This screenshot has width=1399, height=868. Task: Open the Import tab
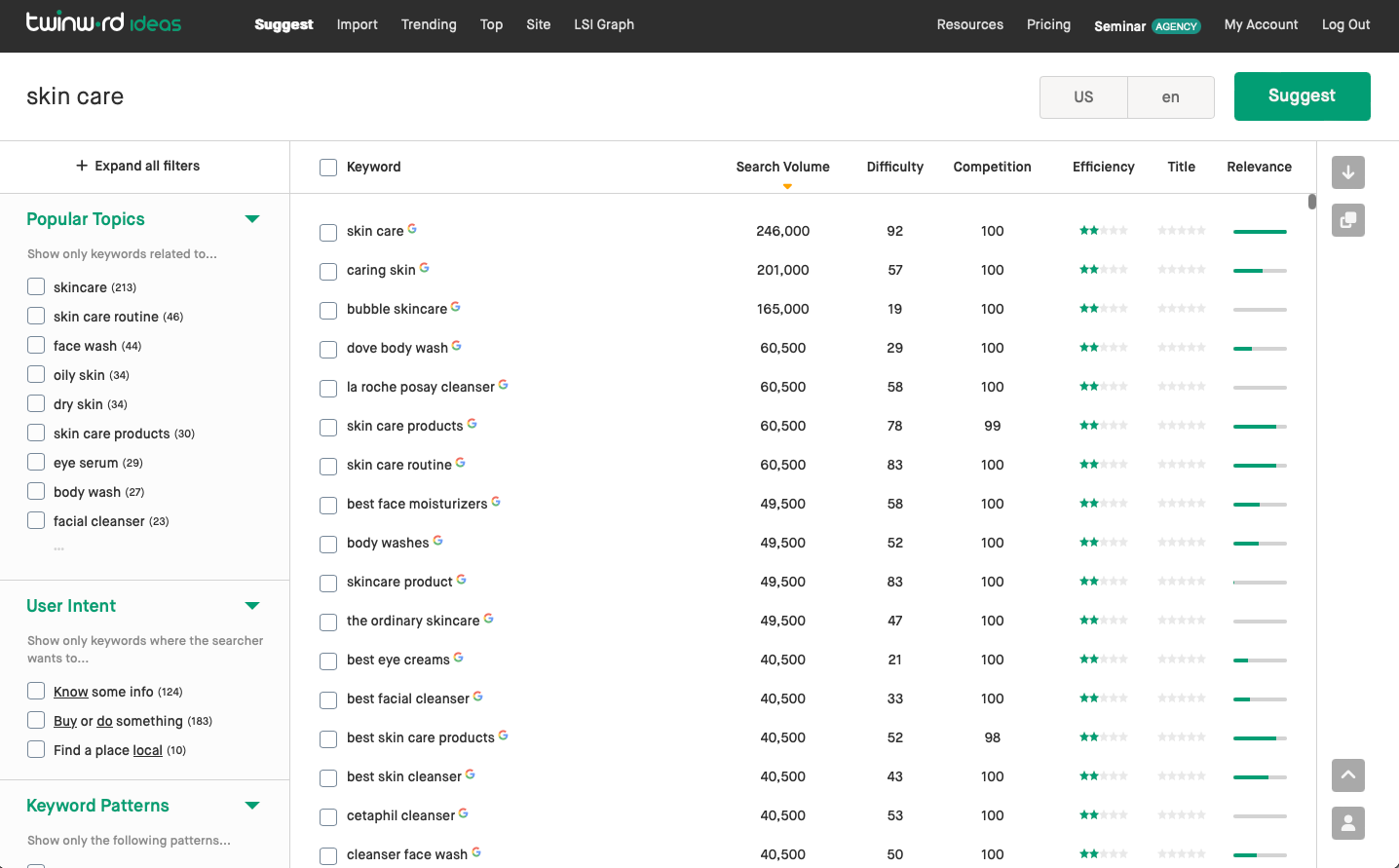click(x=358, y=24)
